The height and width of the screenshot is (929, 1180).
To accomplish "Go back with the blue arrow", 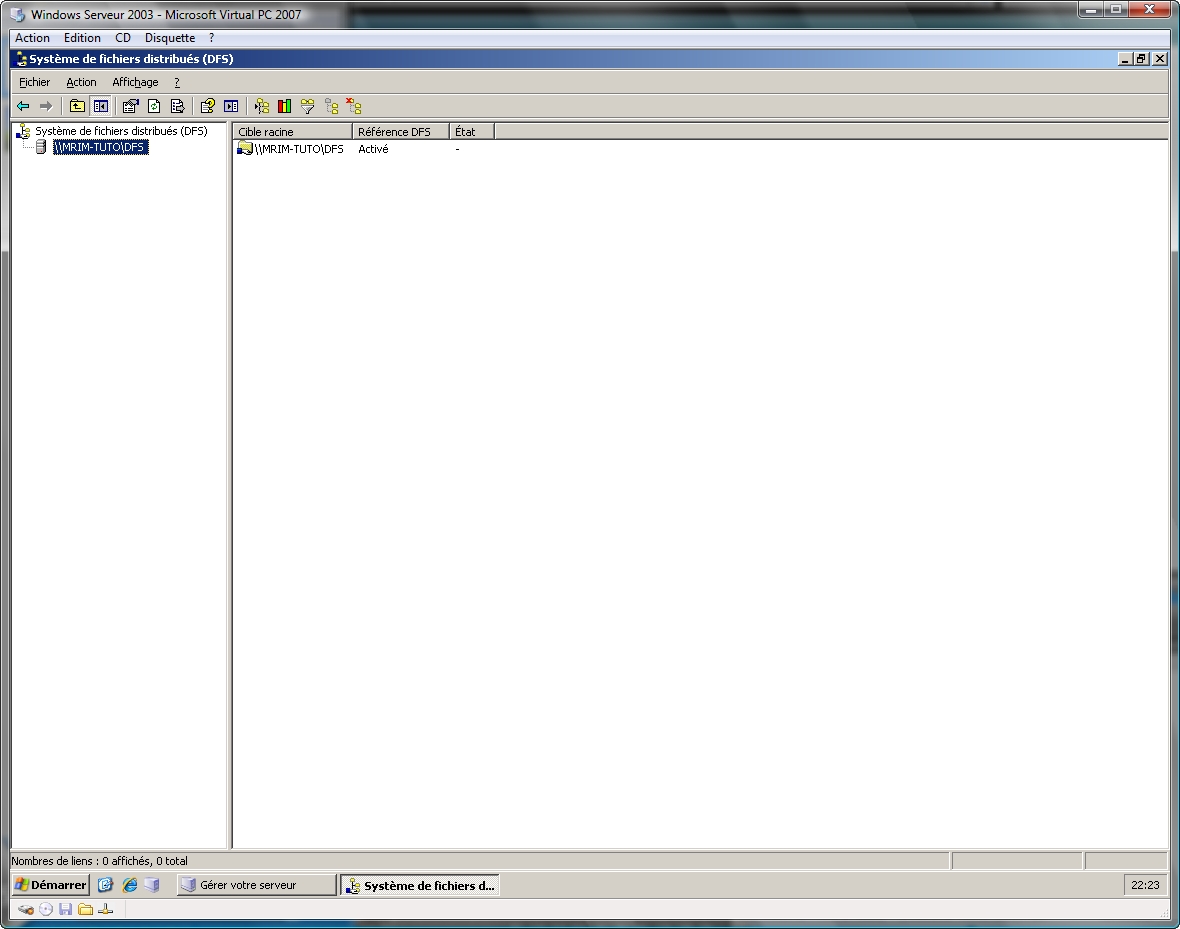I will coord(23,106).
